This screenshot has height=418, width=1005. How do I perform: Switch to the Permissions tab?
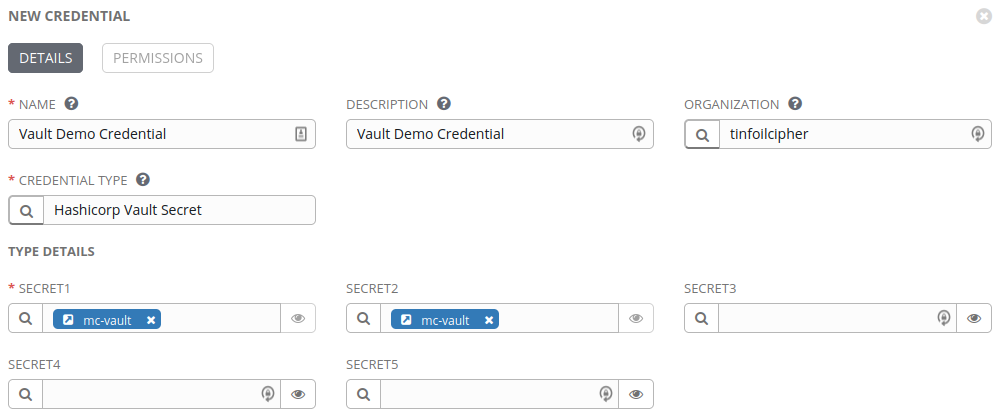pyautogui.click(x=158, y=58)
